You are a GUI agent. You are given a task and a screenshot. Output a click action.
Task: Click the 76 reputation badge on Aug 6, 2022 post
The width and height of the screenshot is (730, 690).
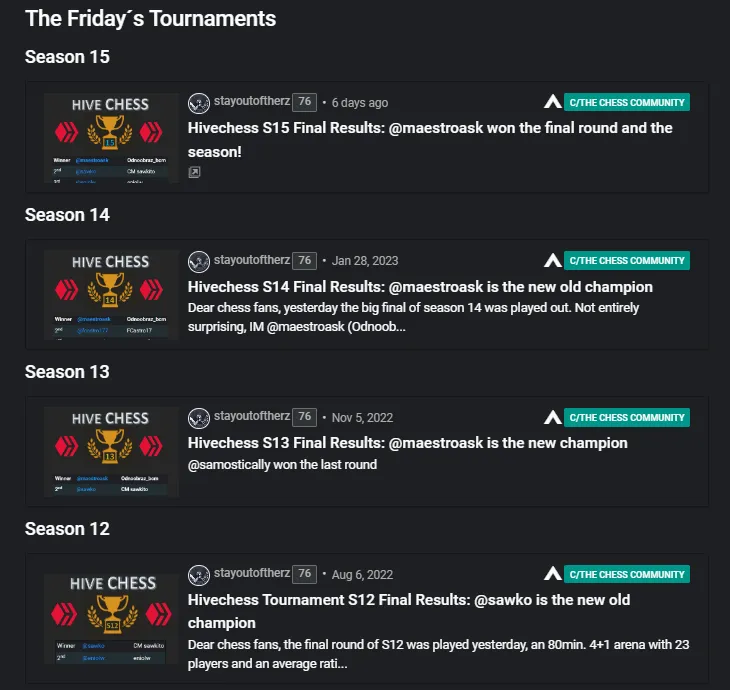(x=305, y=574)
